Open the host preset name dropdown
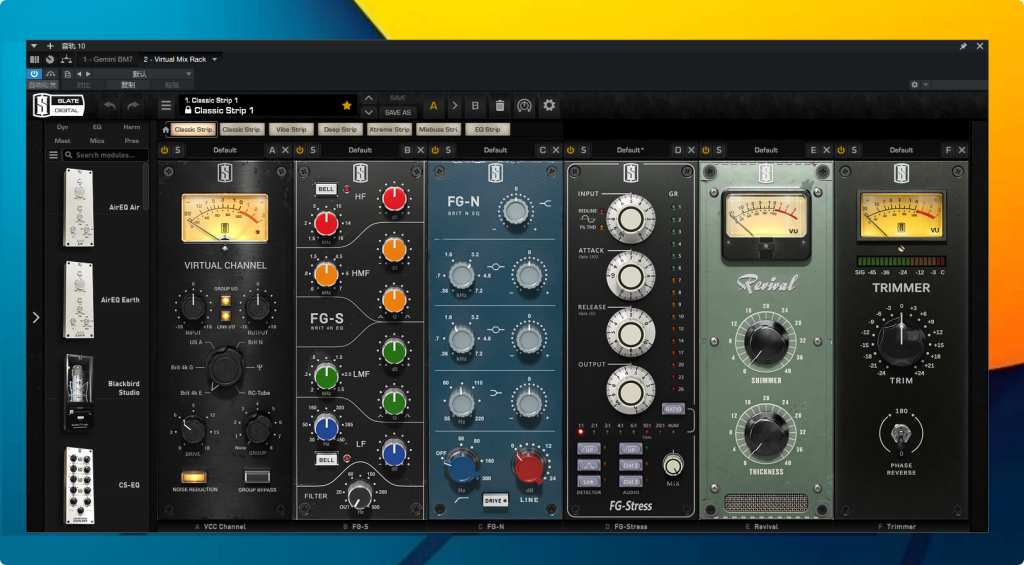1024x565 pixels. tap(144, 74)
